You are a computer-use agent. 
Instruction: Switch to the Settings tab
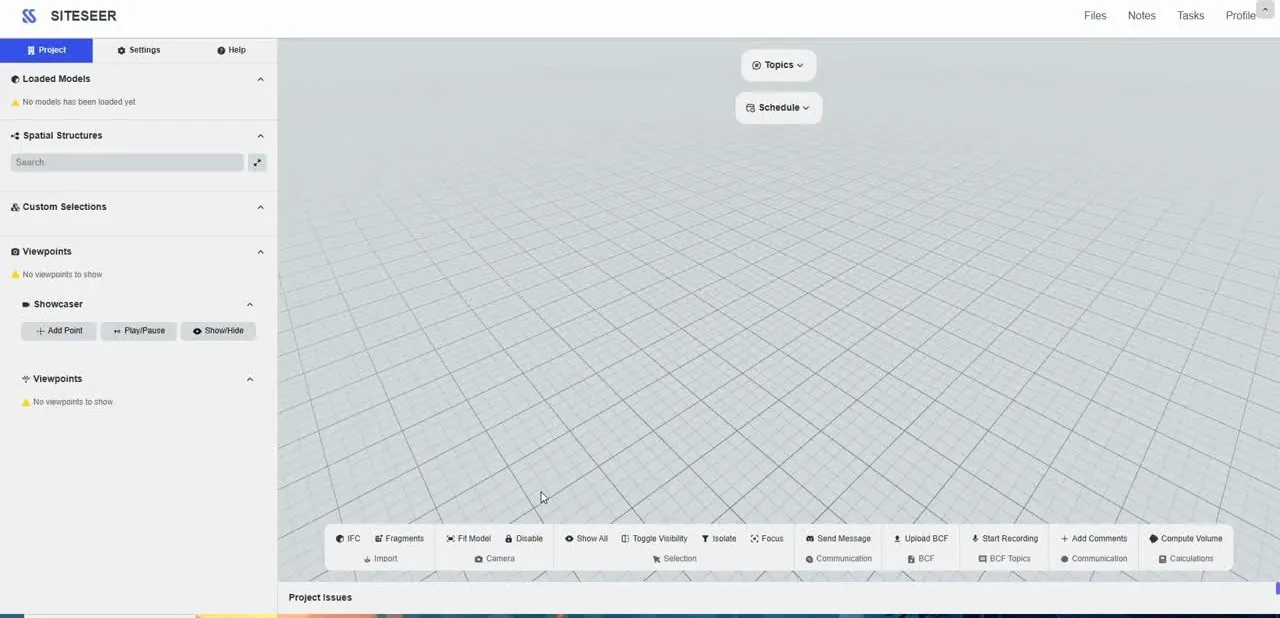(x=138, y=50)
